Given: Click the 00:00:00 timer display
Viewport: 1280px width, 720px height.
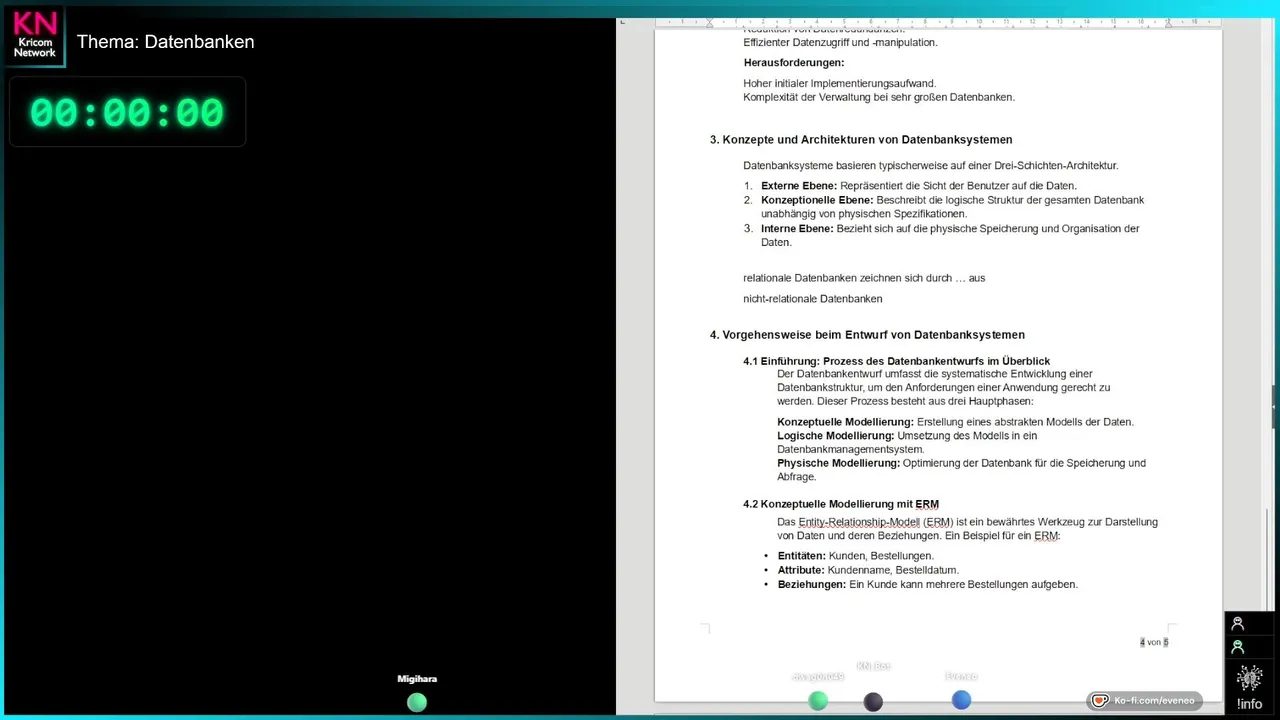Looking at the screenshot, I should point(127,112).
